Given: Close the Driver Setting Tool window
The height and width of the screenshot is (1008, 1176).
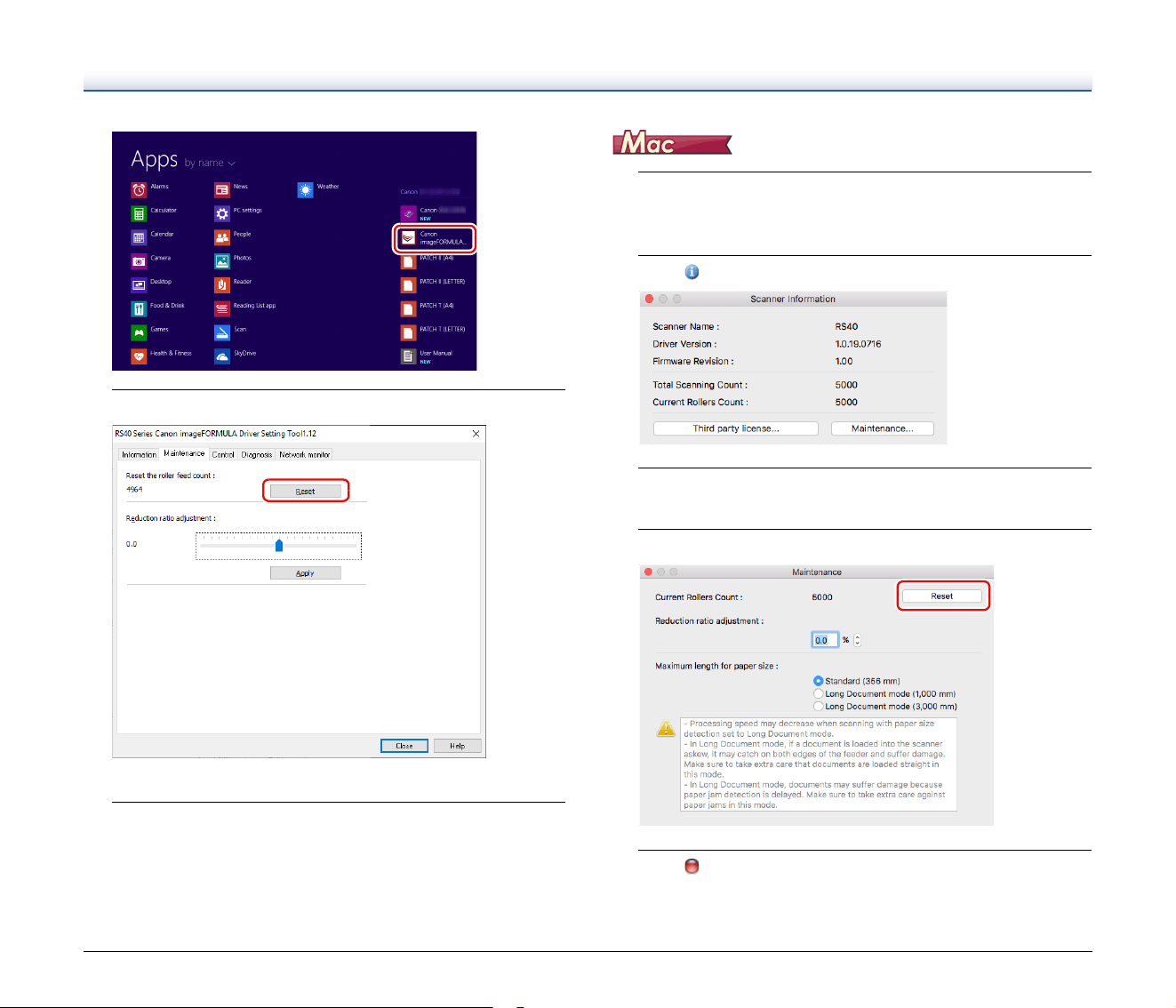Looking at the screenshot, I should 476,434.
